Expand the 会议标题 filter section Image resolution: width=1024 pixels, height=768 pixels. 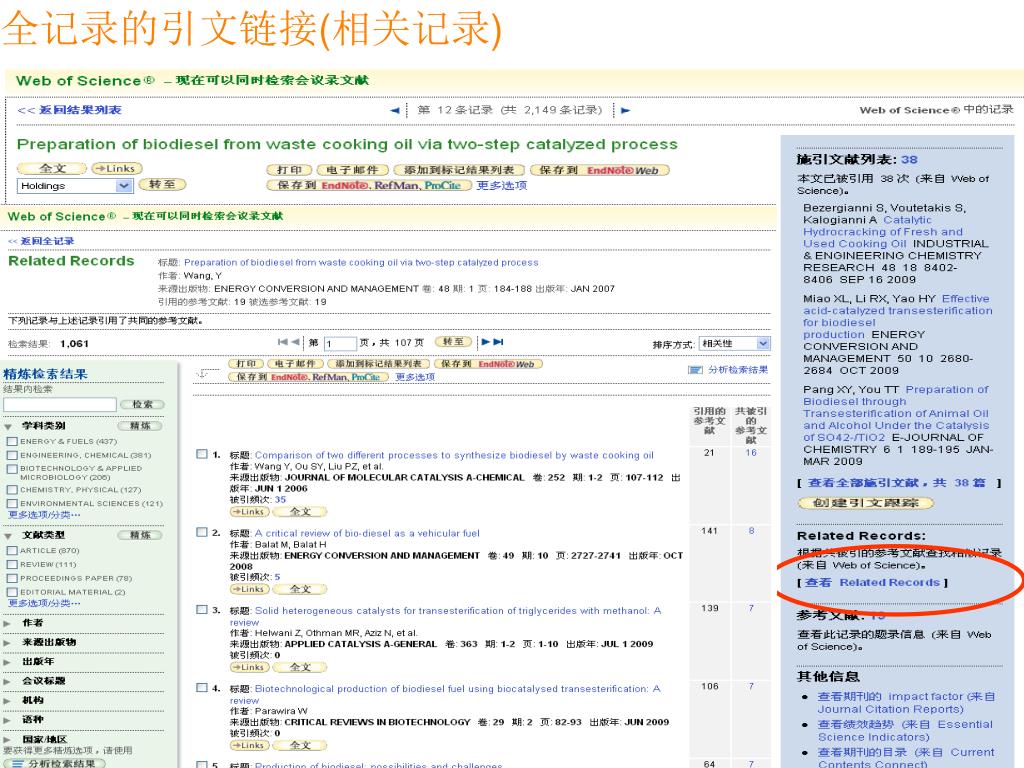coord(8,682)
